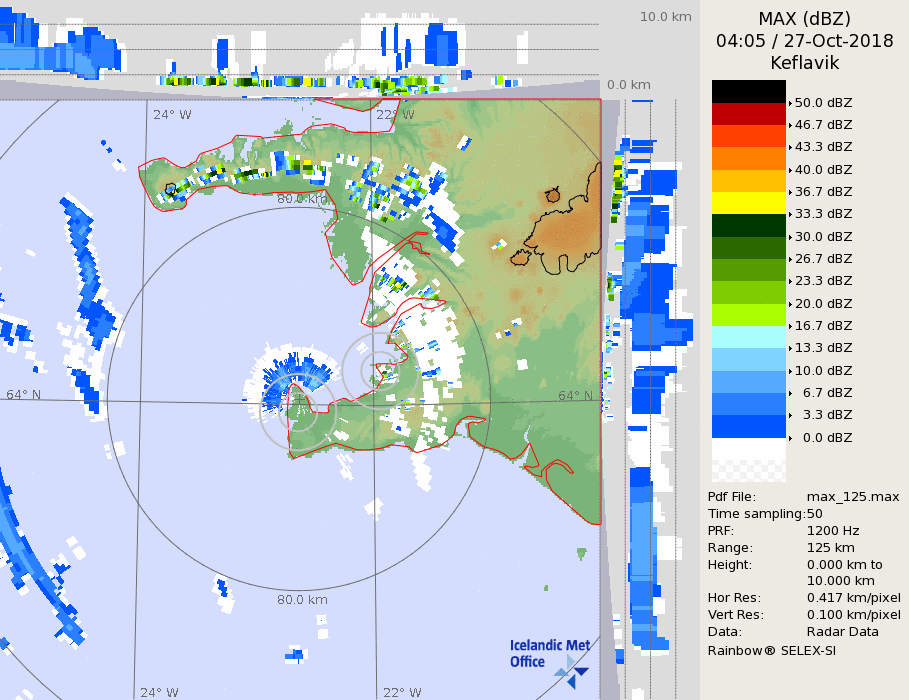Viewport: 909px width, 700px height.
Task: Click the arrow marker beside 33.3 dBZ
Action: pos(790,215)
